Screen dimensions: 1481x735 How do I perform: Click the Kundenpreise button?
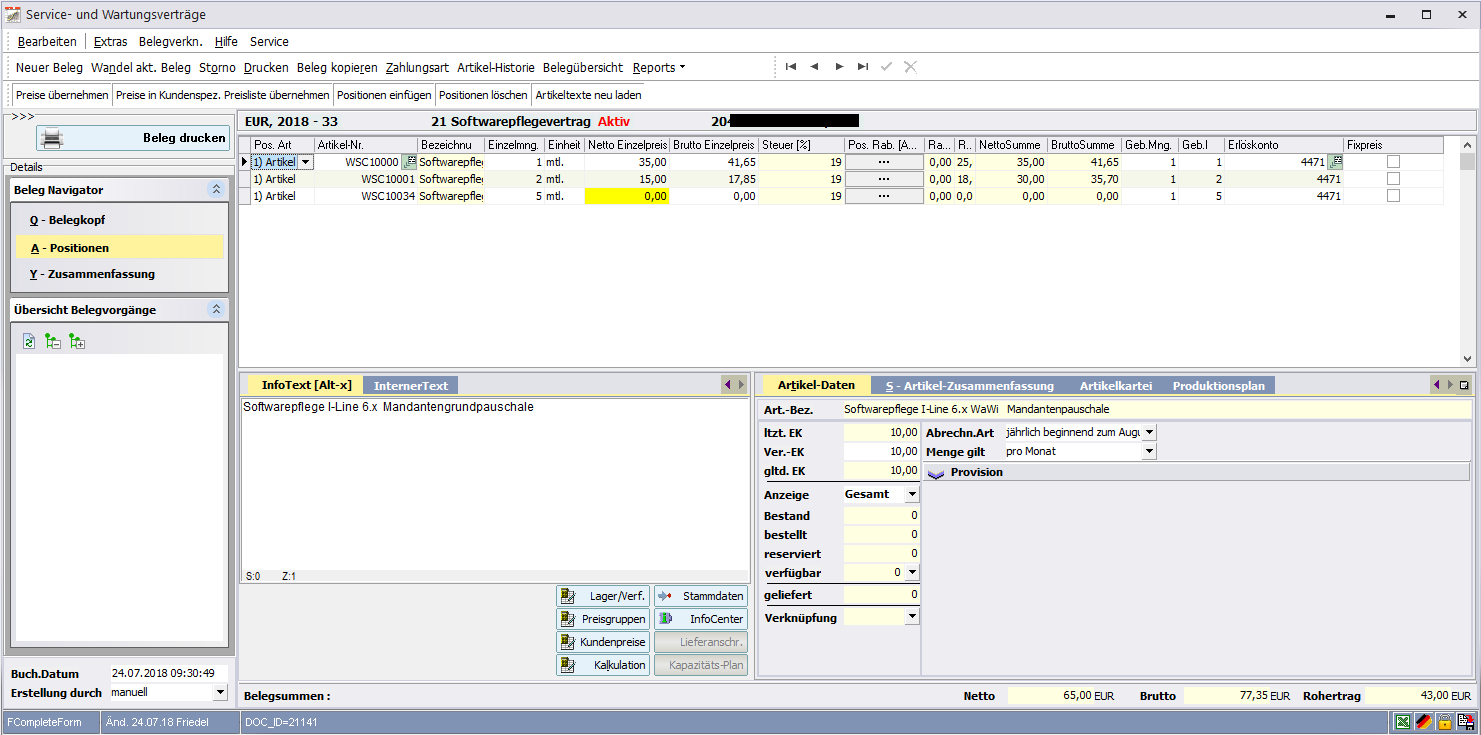tap(603, 642)
